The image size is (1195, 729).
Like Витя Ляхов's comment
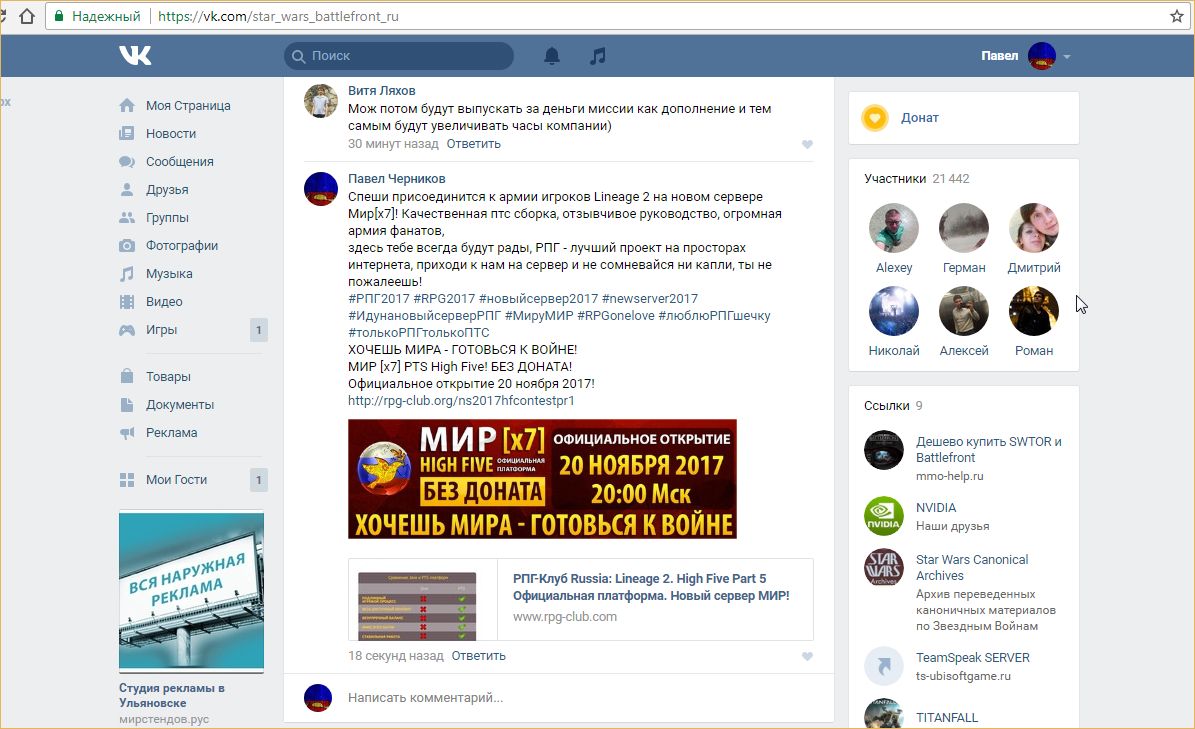pyautogui.click(x=807, y=145)
